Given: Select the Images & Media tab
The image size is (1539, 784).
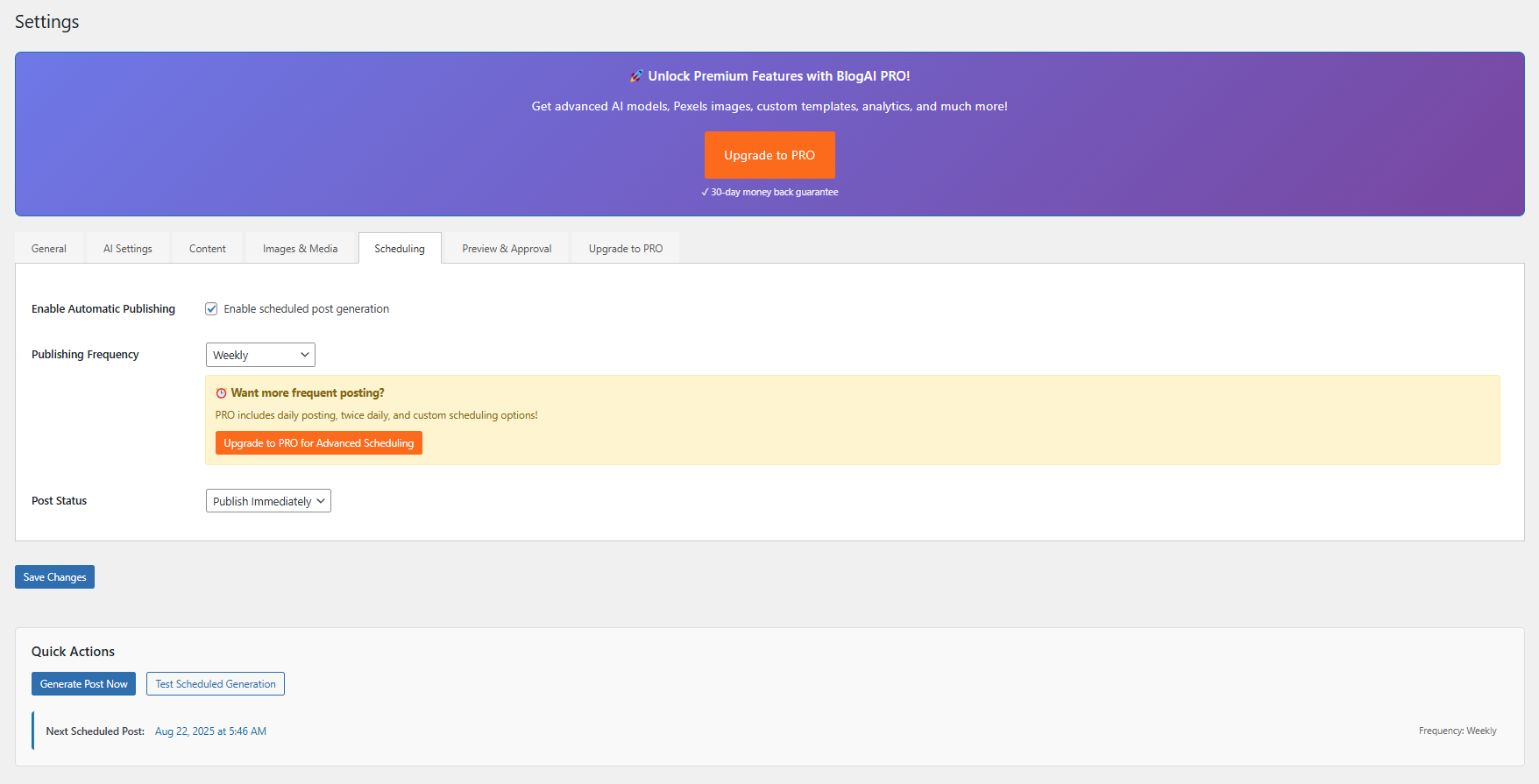Looking at the screenshot, I should point(300,249).
